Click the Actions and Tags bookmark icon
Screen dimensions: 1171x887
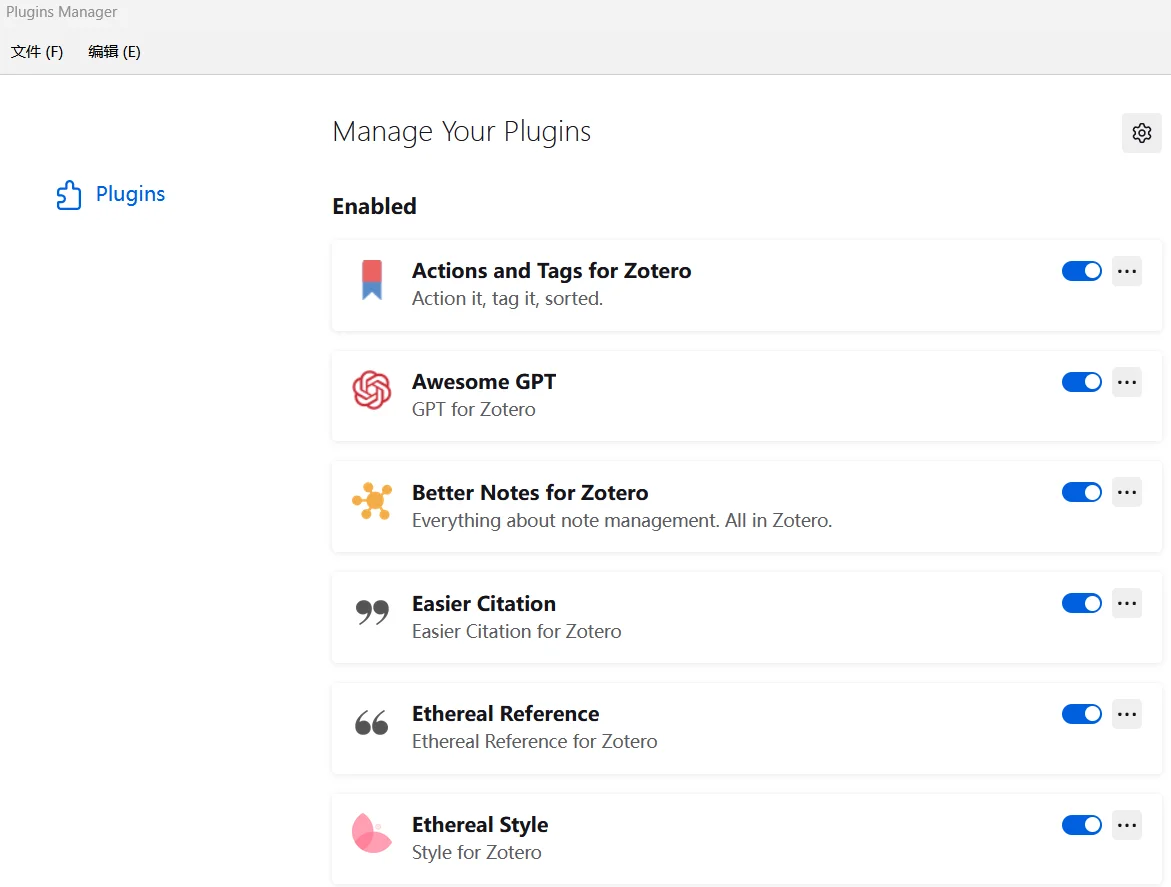(372, 280)
